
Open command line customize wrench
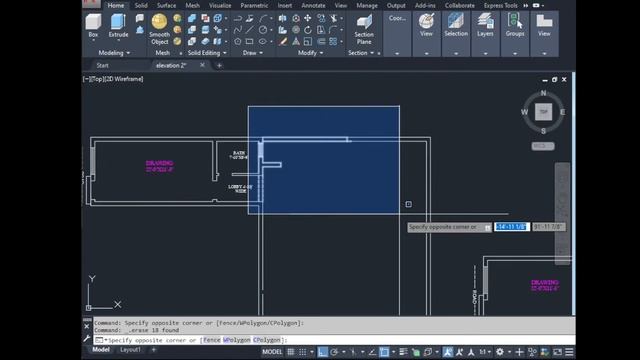pos(87,338)
